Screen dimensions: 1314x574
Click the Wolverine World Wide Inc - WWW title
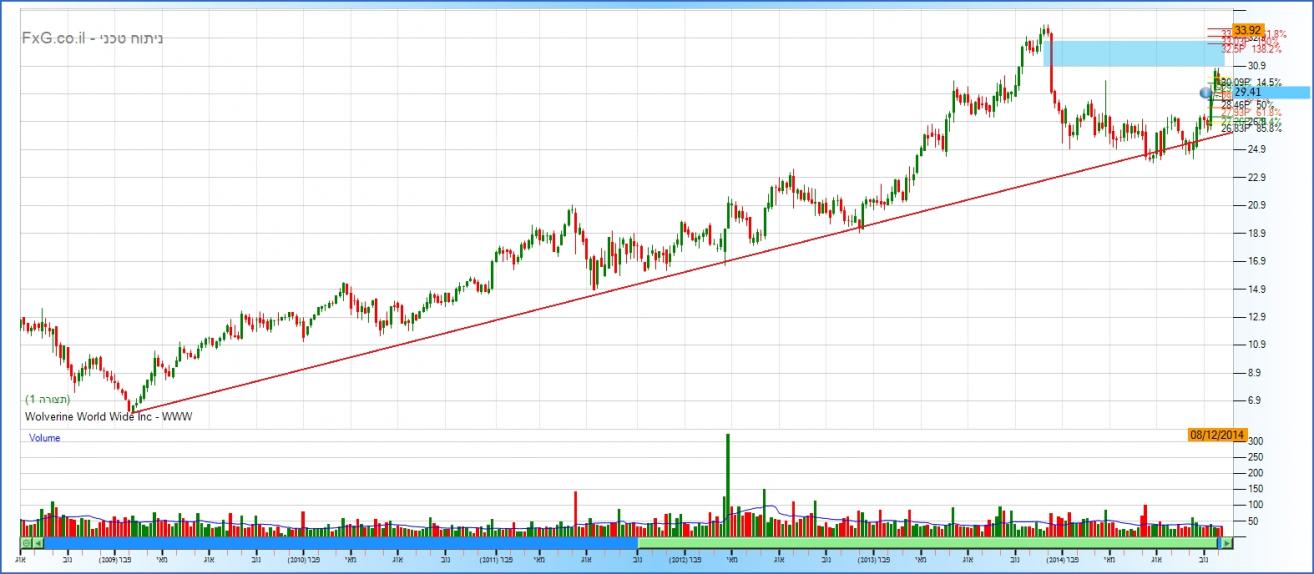click(x=108, y=415)
